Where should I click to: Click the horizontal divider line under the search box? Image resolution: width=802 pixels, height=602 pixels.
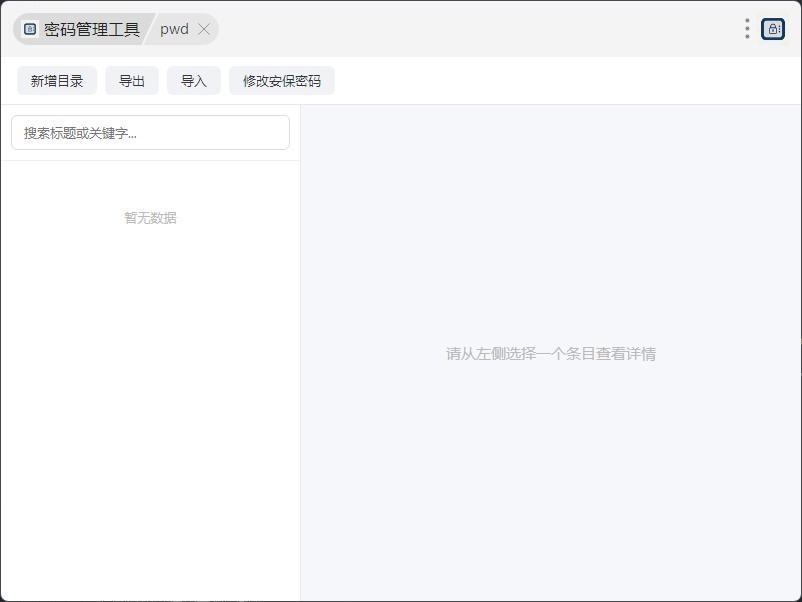[150, 161]
